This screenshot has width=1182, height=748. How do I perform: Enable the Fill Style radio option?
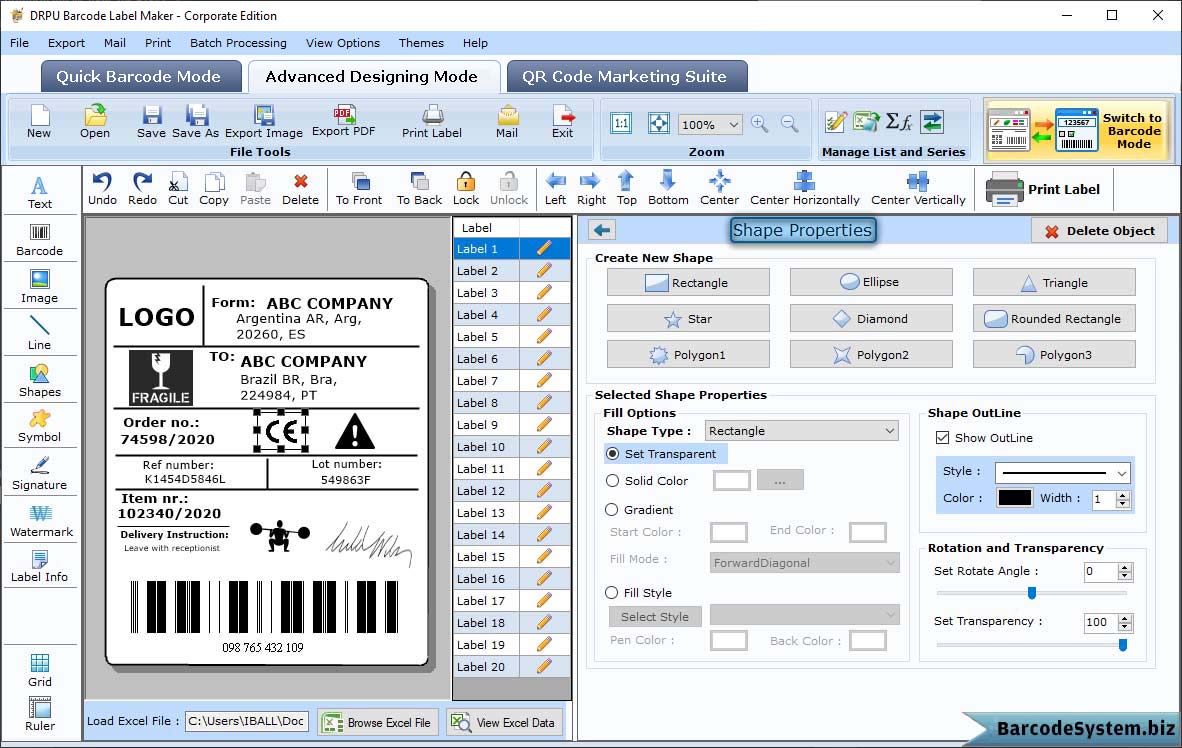pos(612,593)
